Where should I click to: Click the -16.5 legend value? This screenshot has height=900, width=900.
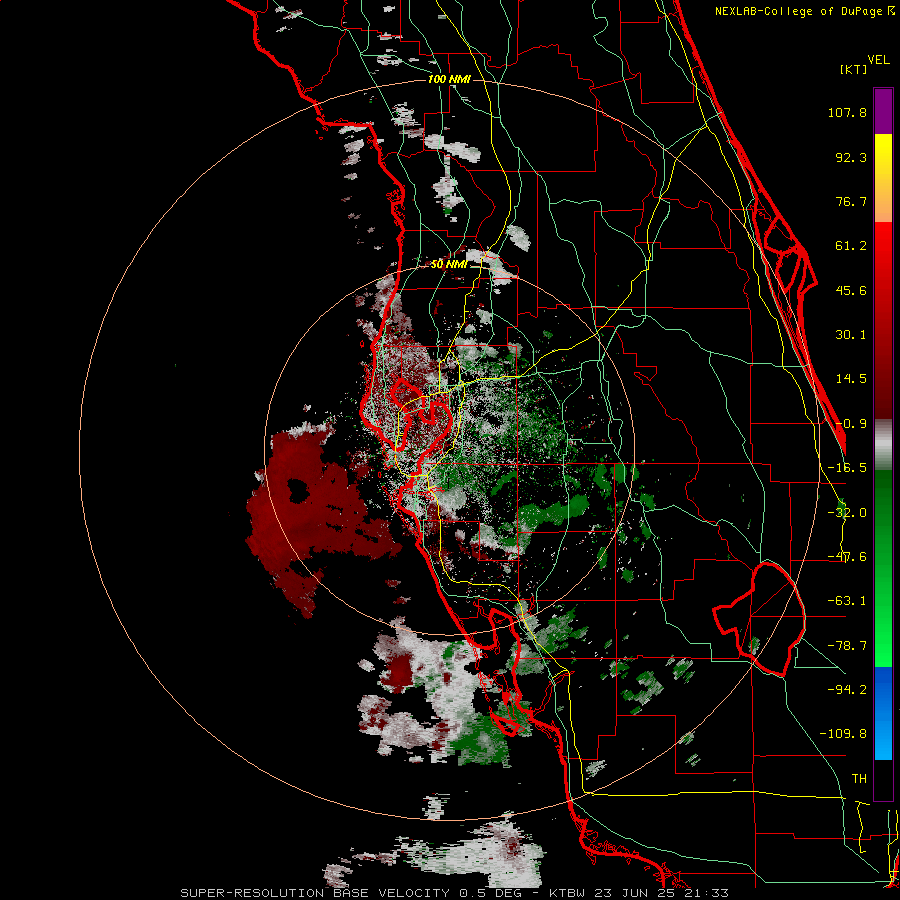(x=847, y=468)
